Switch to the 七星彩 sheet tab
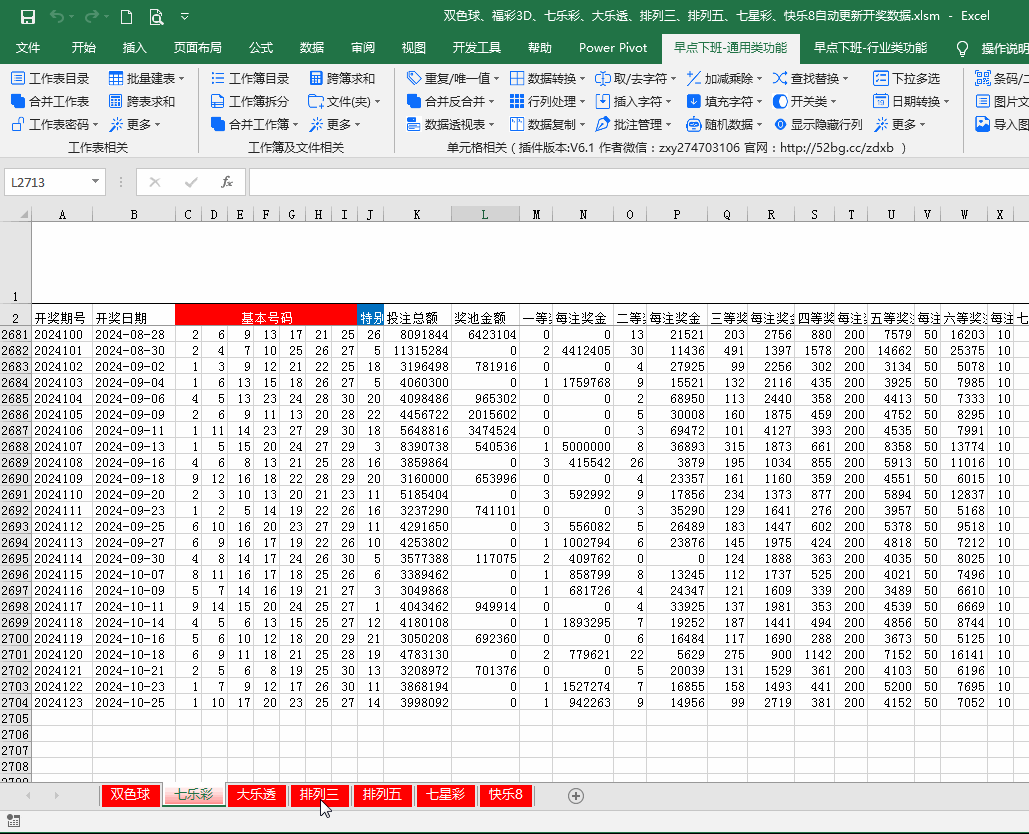Viewport: 1029px width, 834px height. coord(446,795)
